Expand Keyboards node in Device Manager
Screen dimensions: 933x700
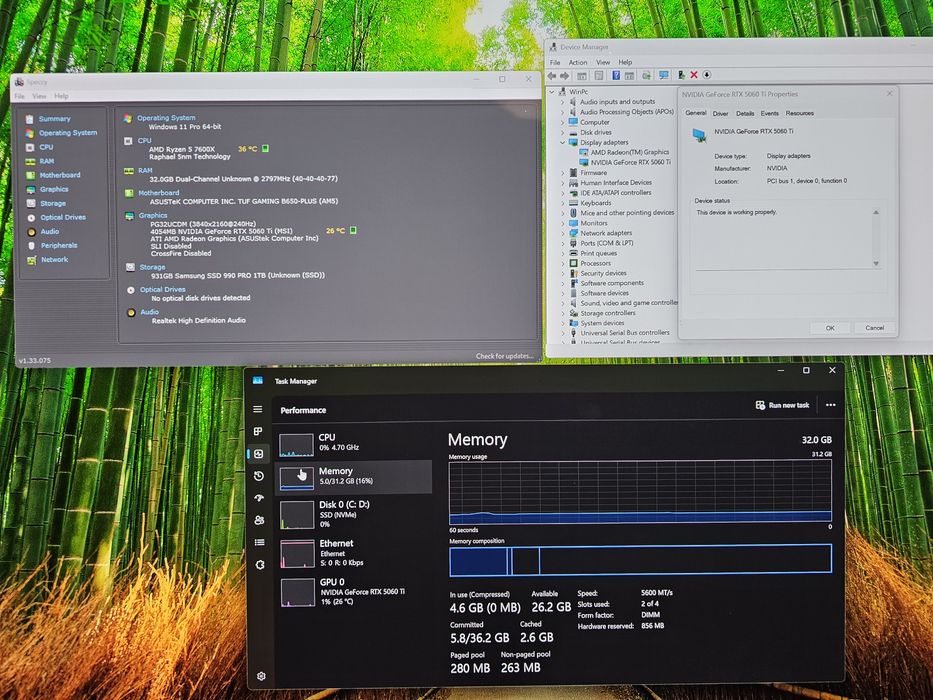563,203
